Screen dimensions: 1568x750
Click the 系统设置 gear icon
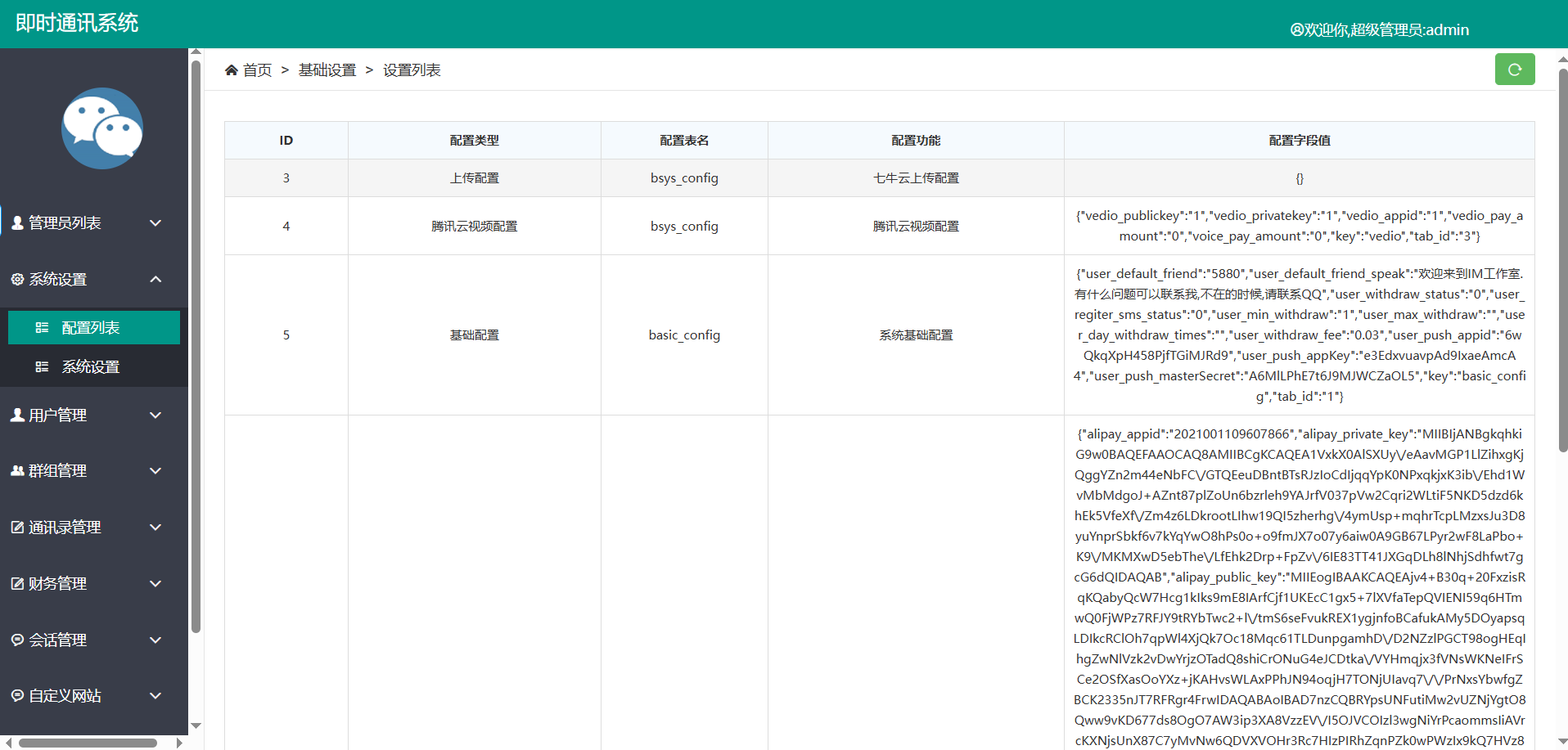pyautogui.click(x=17, y=279)
